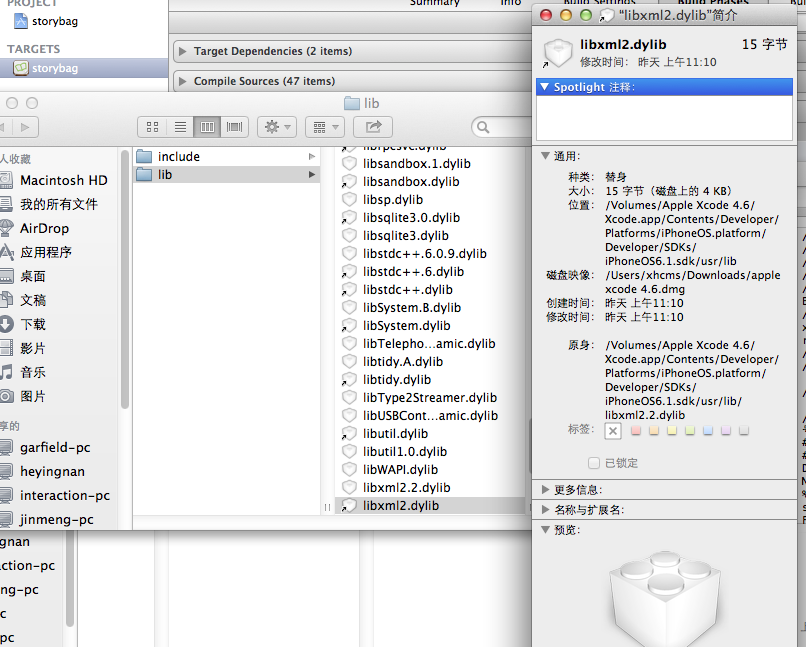The image size is (806, 647).
Task: Expand the 名称与扩展名 section
Action: point(545,510)
